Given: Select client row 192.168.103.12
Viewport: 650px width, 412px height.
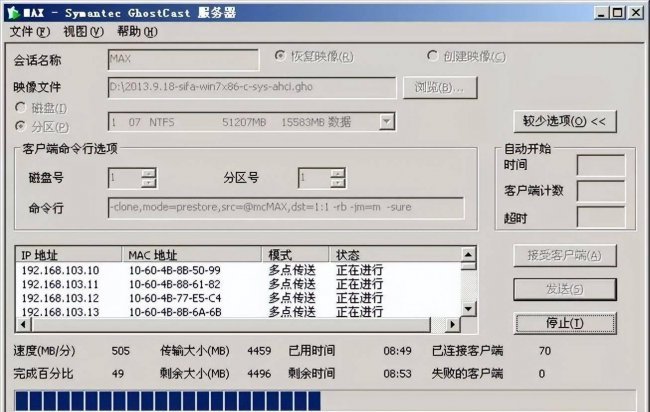Looking at the screenshot, I should tap(238, 298).
